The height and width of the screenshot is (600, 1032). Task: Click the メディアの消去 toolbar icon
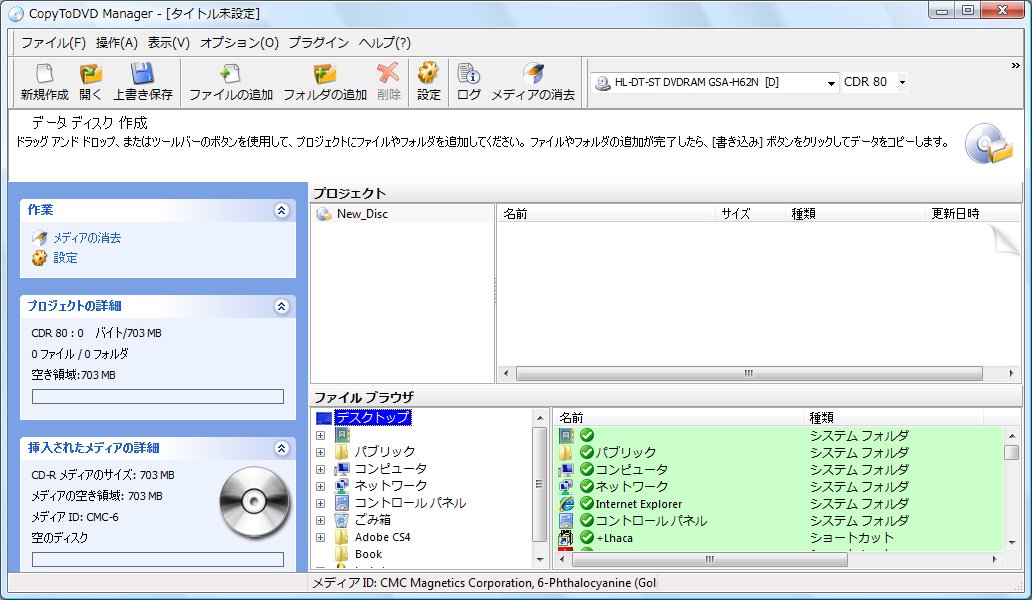[533, 74]
